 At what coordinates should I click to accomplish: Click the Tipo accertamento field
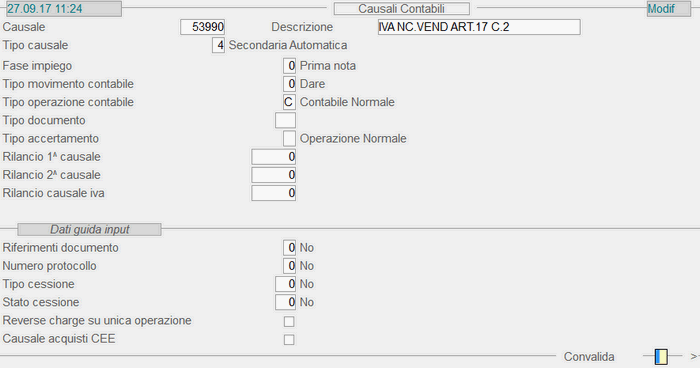pos(289,138)
